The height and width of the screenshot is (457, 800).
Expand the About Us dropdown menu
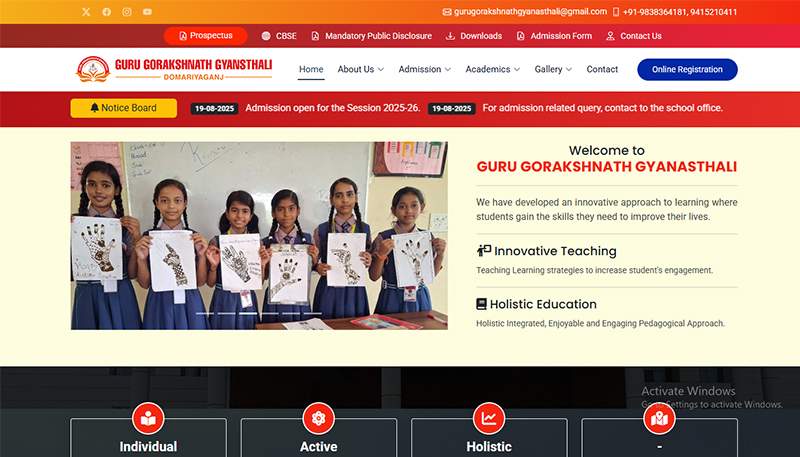click(x=360, y=69)
